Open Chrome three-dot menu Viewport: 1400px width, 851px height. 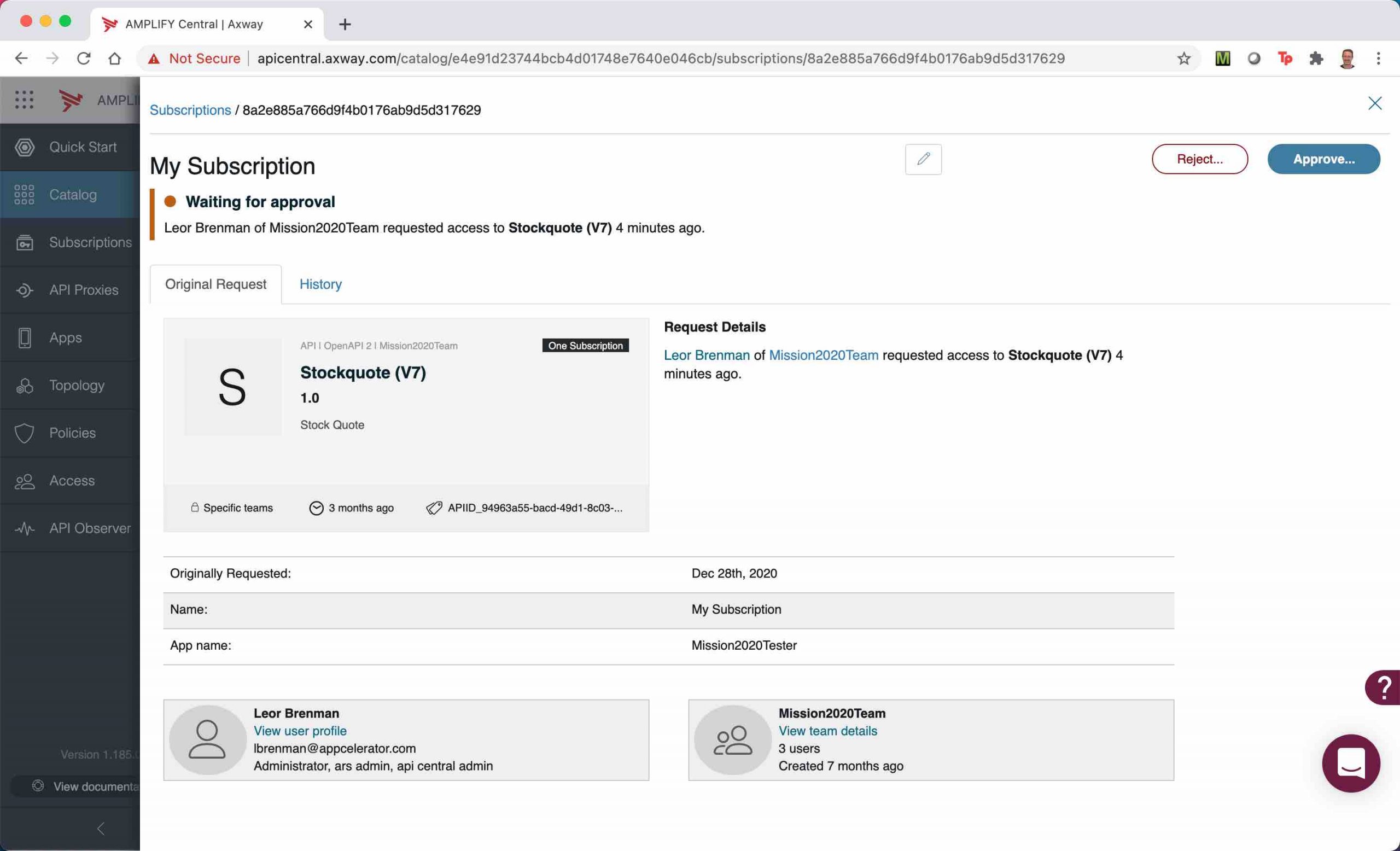point(1379,58)
